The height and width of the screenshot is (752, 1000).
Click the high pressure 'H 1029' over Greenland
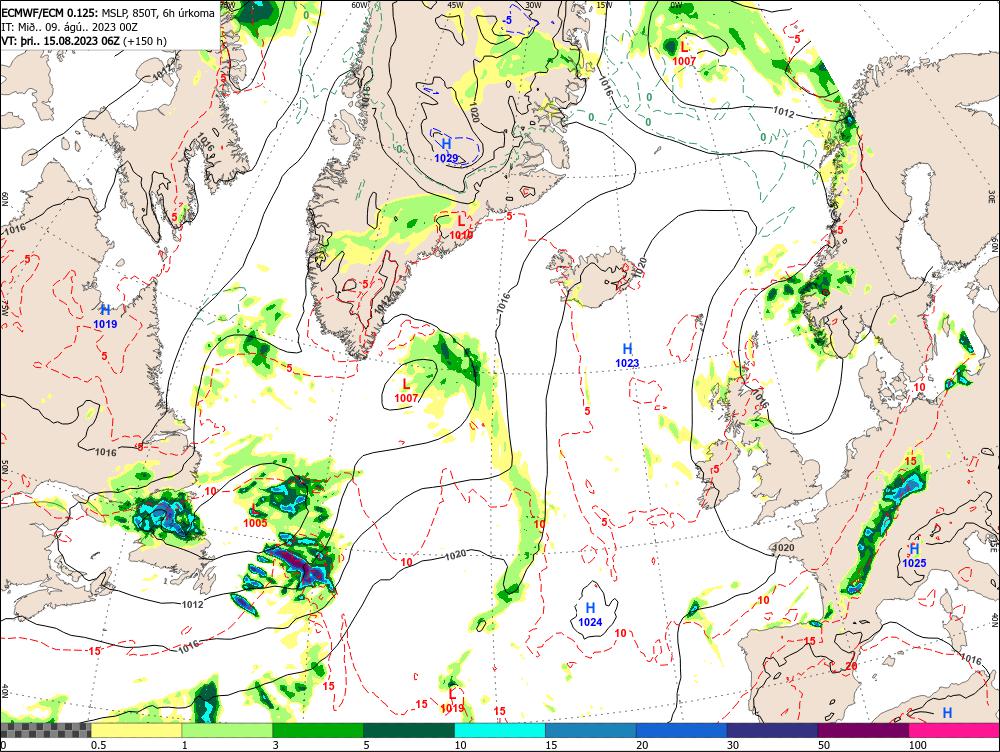coord(446,150)
